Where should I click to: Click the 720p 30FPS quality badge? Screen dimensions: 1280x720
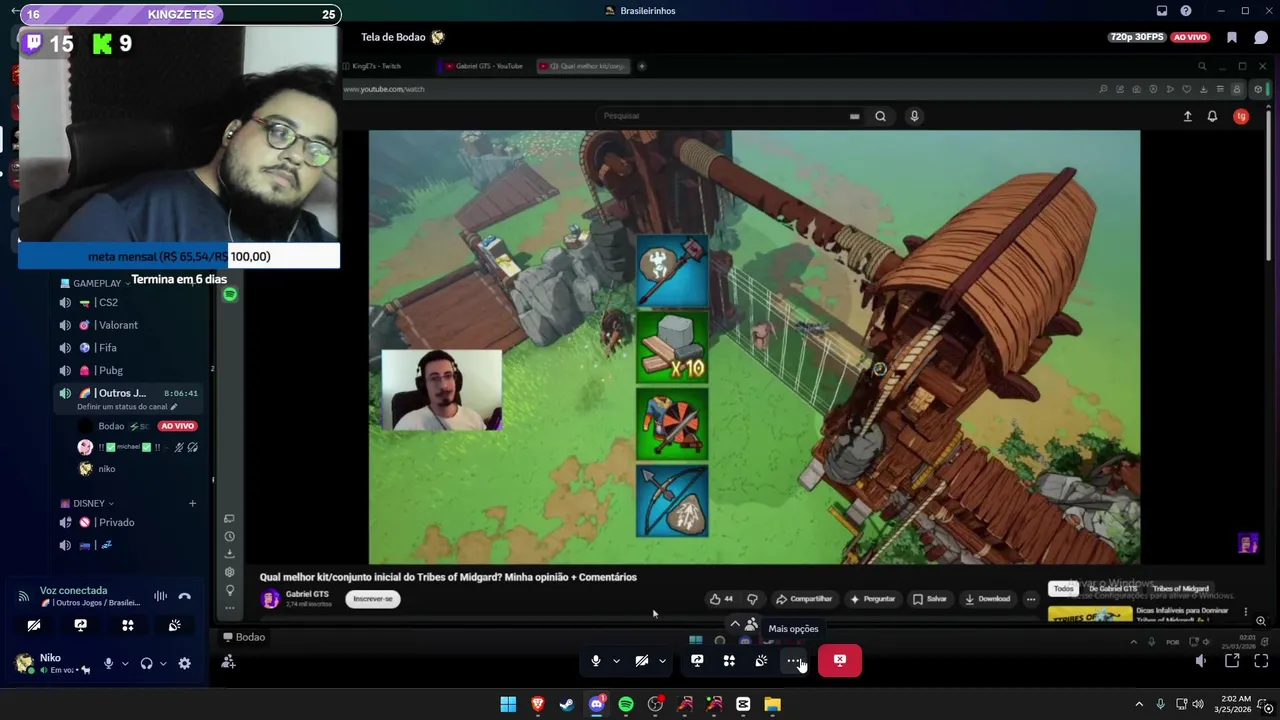(1137, 37)
